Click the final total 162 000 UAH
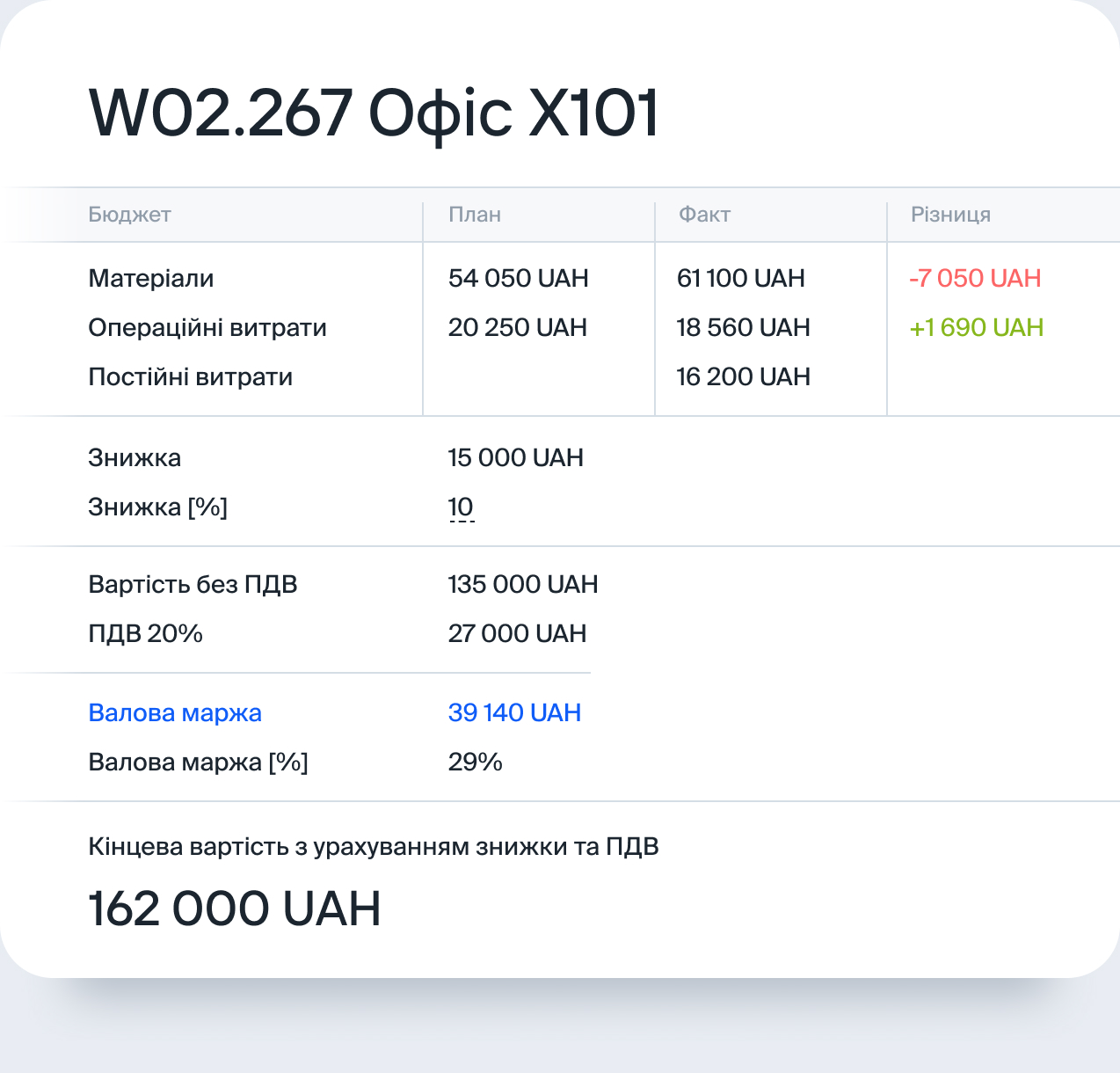The height and width of the screenshot is (1073, 1120). 235,909
